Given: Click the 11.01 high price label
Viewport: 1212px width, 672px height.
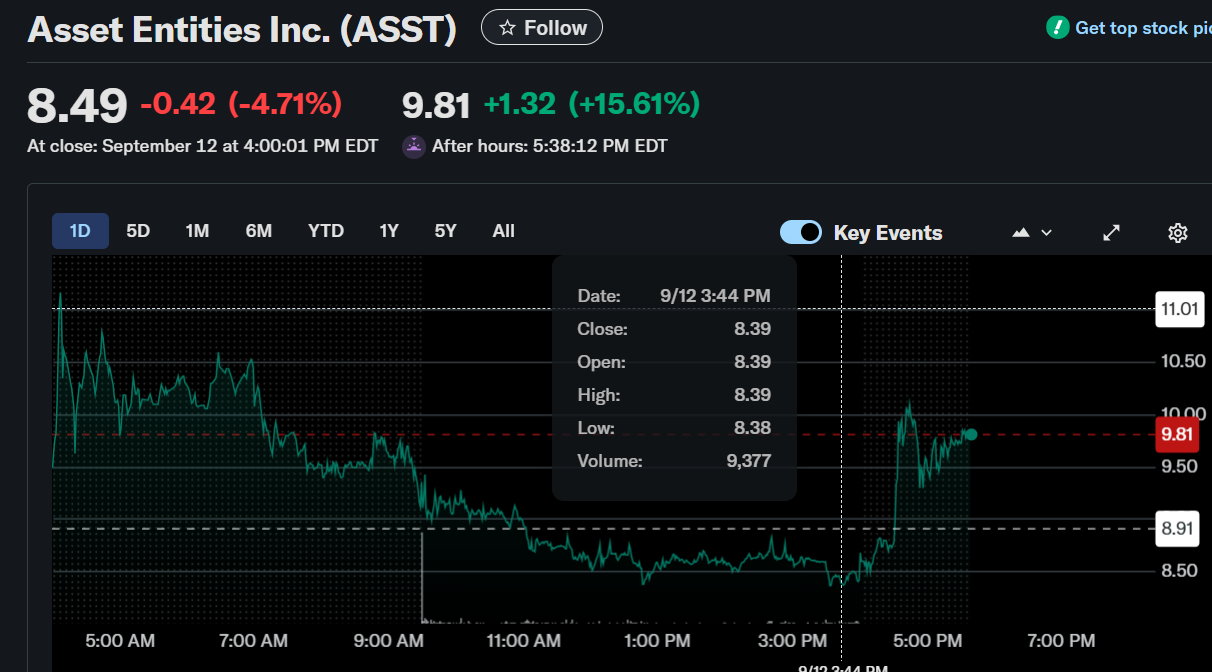Looking at the screenshot, I should coord(1179,309).
